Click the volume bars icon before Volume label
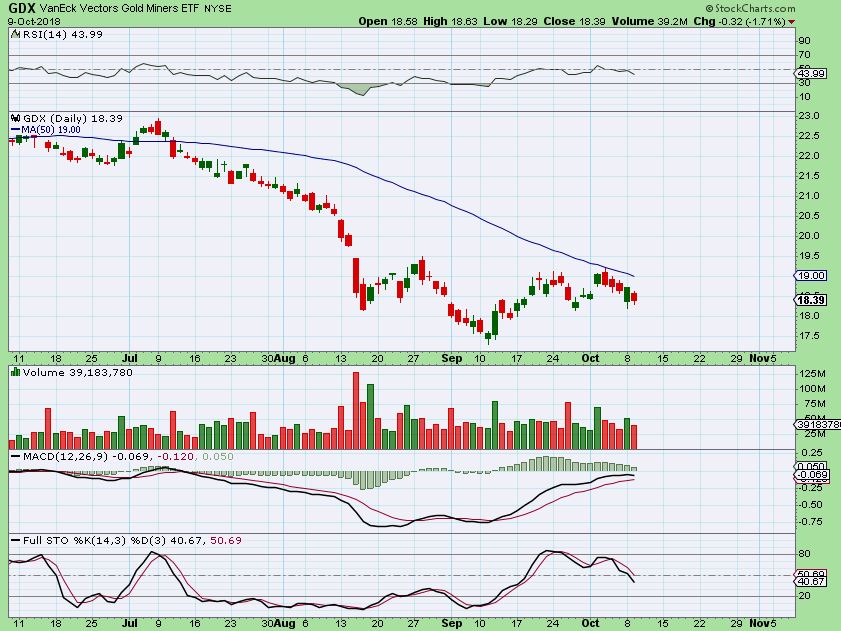841x631 pixels. coord(16,372)
